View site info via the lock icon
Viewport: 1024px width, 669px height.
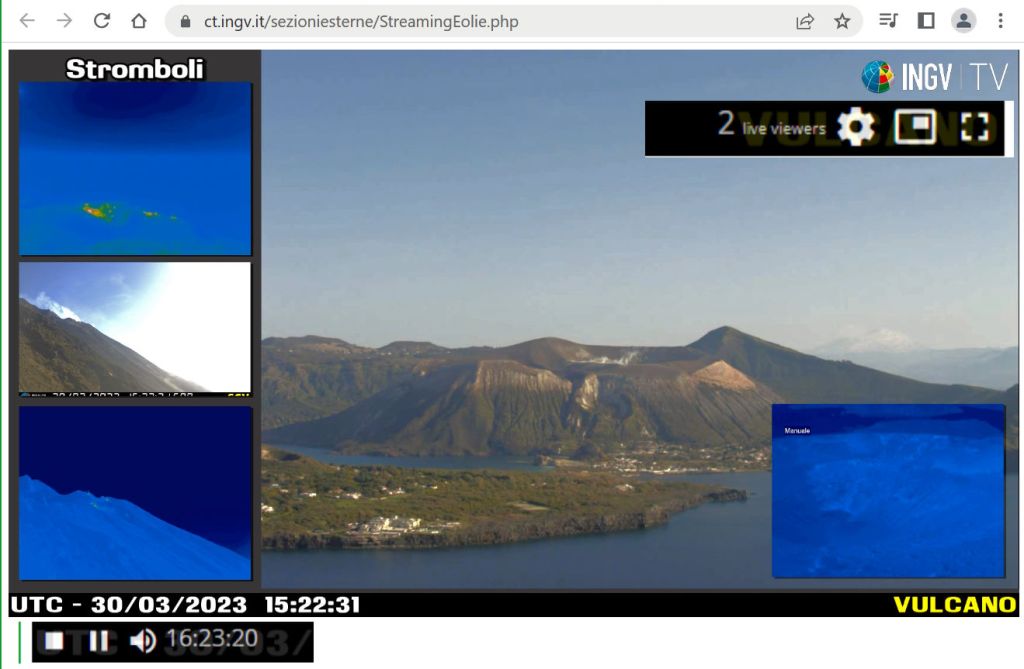[184, 21]
